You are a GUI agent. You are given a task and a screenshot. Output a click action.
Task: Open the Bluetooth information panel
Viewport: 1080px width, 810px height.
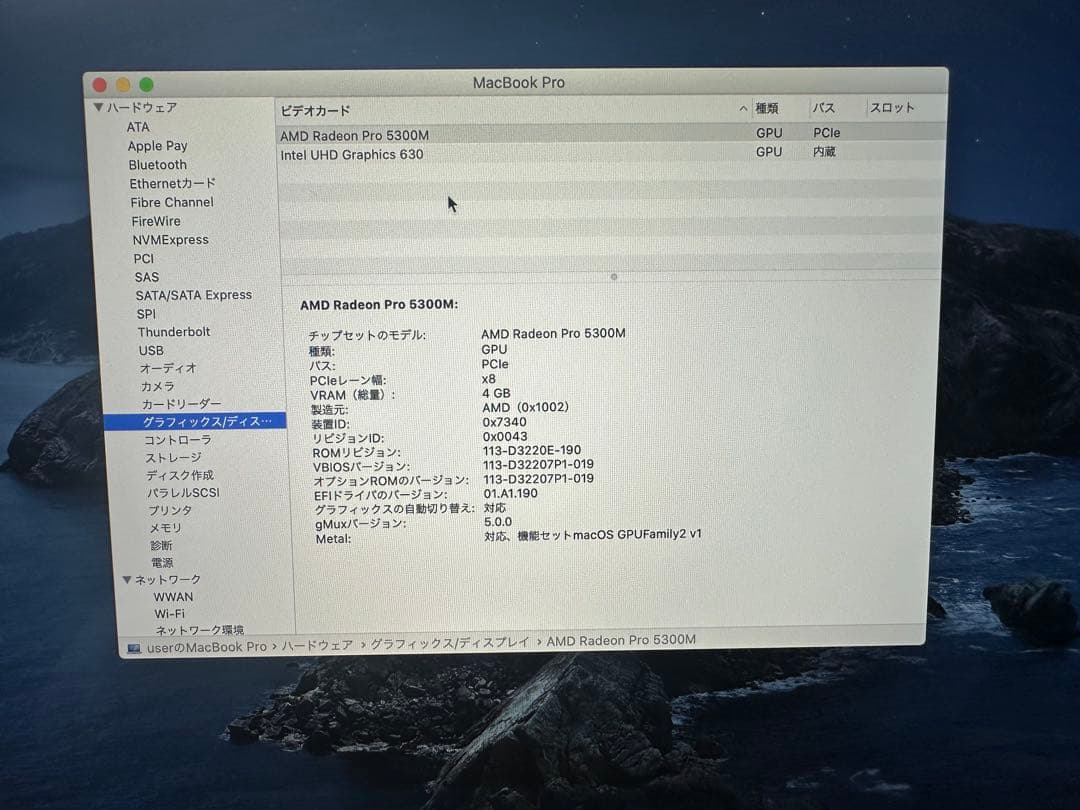[x=157, y=164]
